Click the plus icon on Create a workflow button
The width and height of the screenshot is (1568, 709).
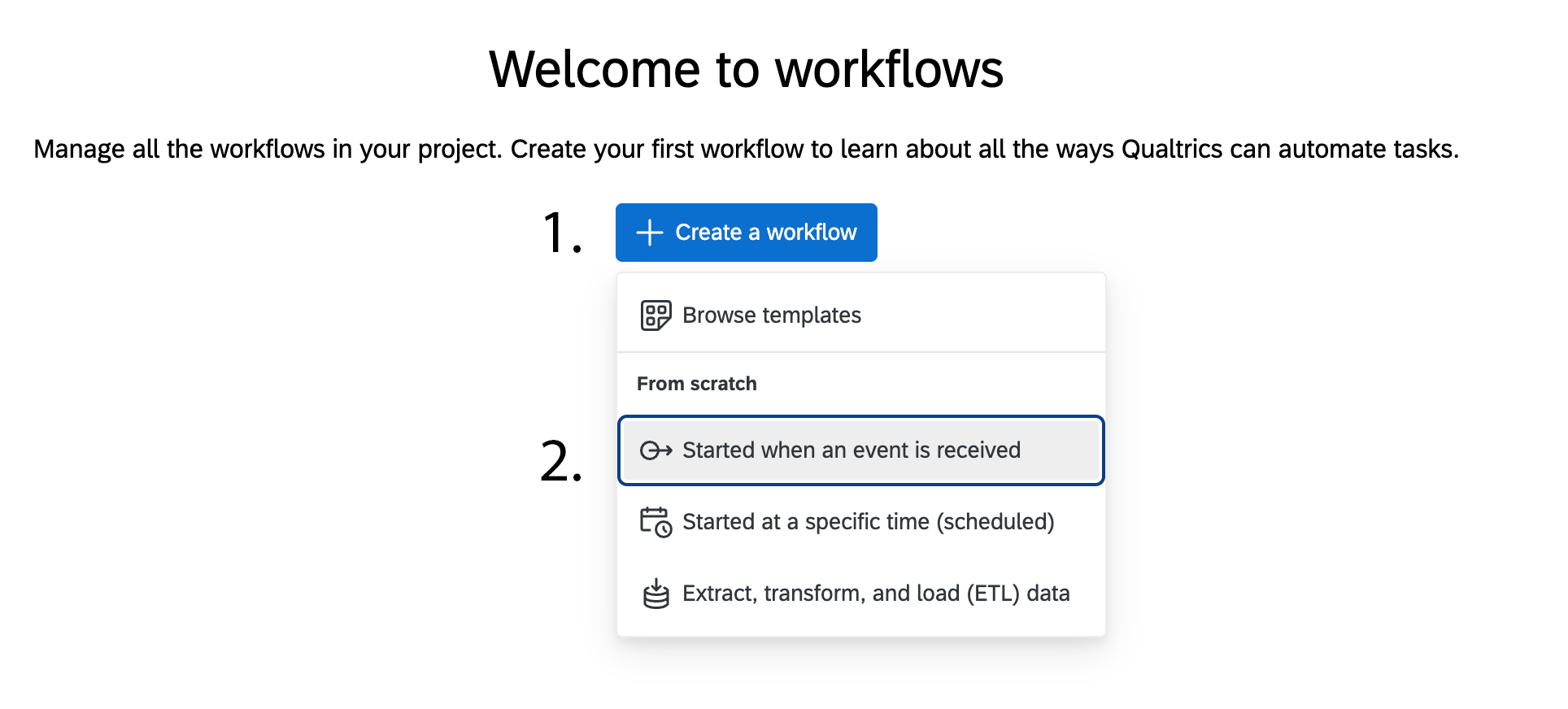[648, 233]
